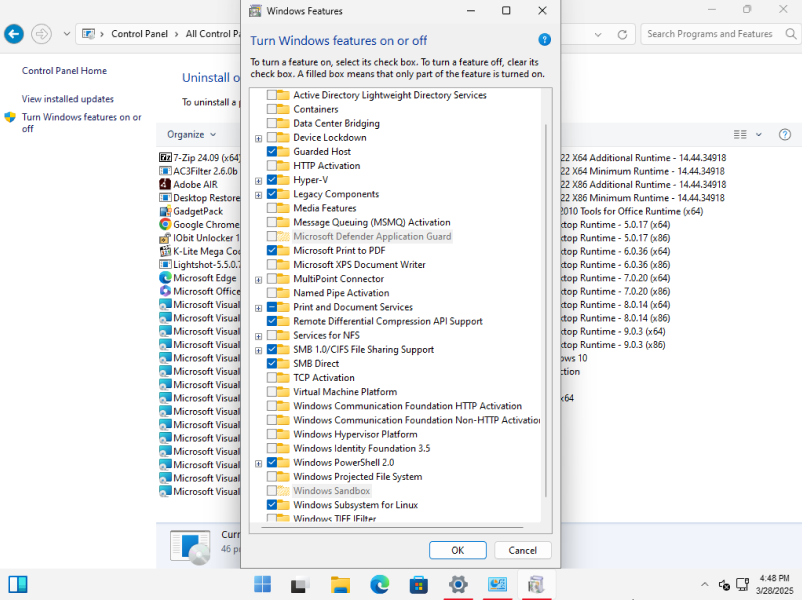Screen dimensions: 802x600
Task: Select the Microsoft Office program icon
Action: click(x=165, y=291)
